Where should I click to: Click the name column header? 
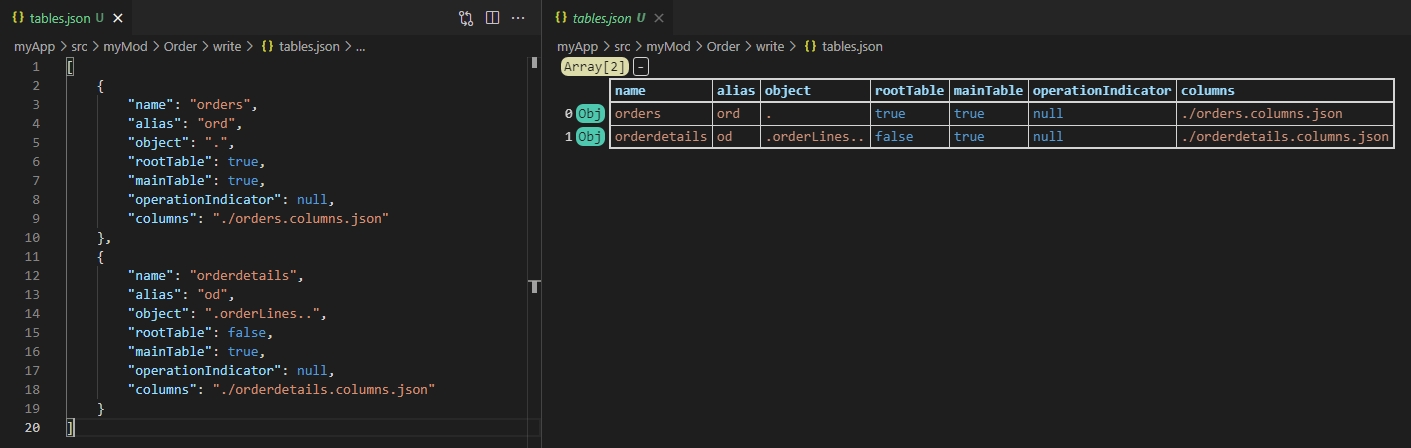(661, 90)
